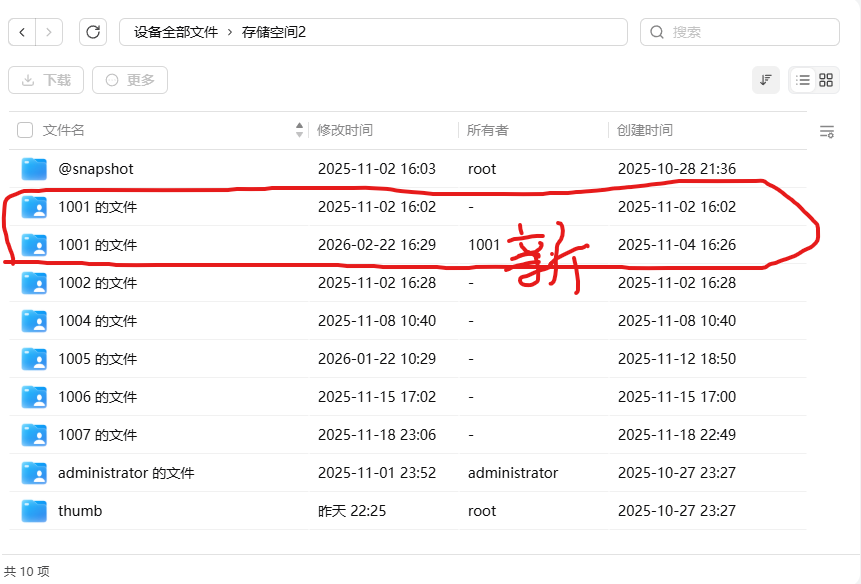Click the administrator 的文件 folder name
This screenshot has width=861, height=584.
click(126, 473)
